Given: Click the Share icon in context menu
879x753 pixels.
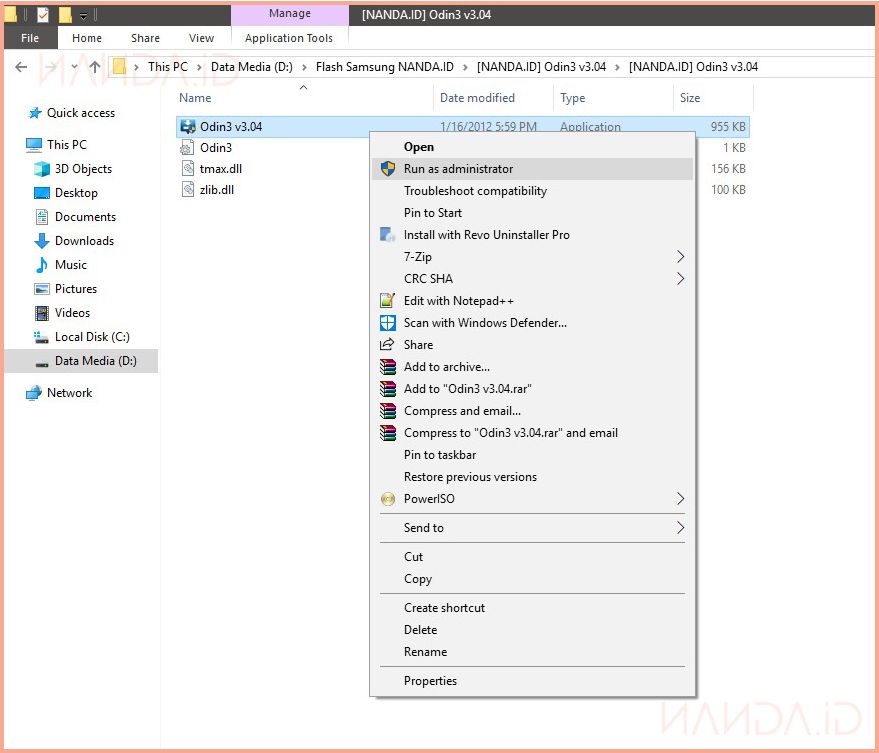Looking at the screenshot, I should pyautogui.click(x=388, y=345).
